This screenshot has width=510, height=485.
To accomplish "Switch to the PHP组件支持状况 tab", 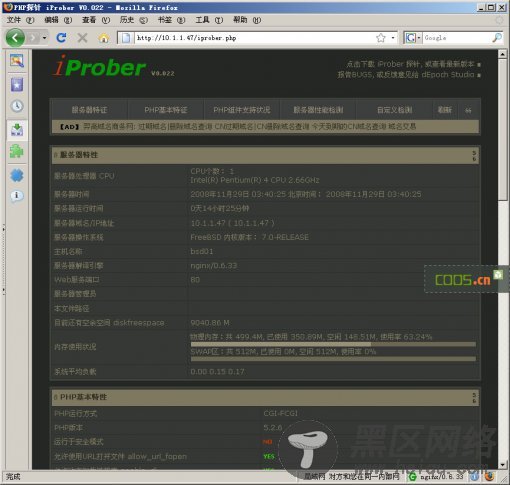I will 242,110.
